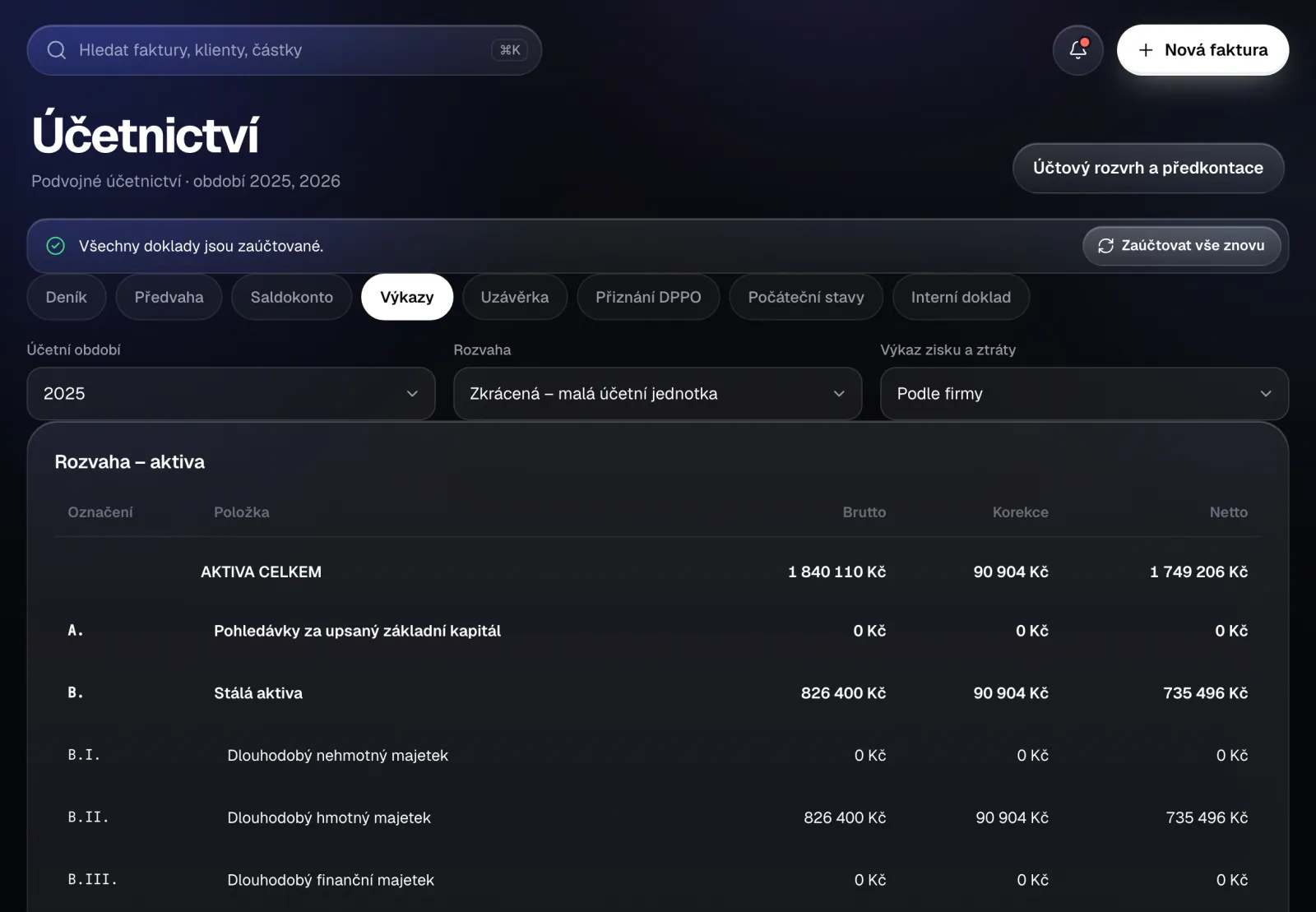Open Výkaz zisku a ztráty dropdown
The width and height of the screenshot is (1316, 912).
click(x=1084, y=394)
